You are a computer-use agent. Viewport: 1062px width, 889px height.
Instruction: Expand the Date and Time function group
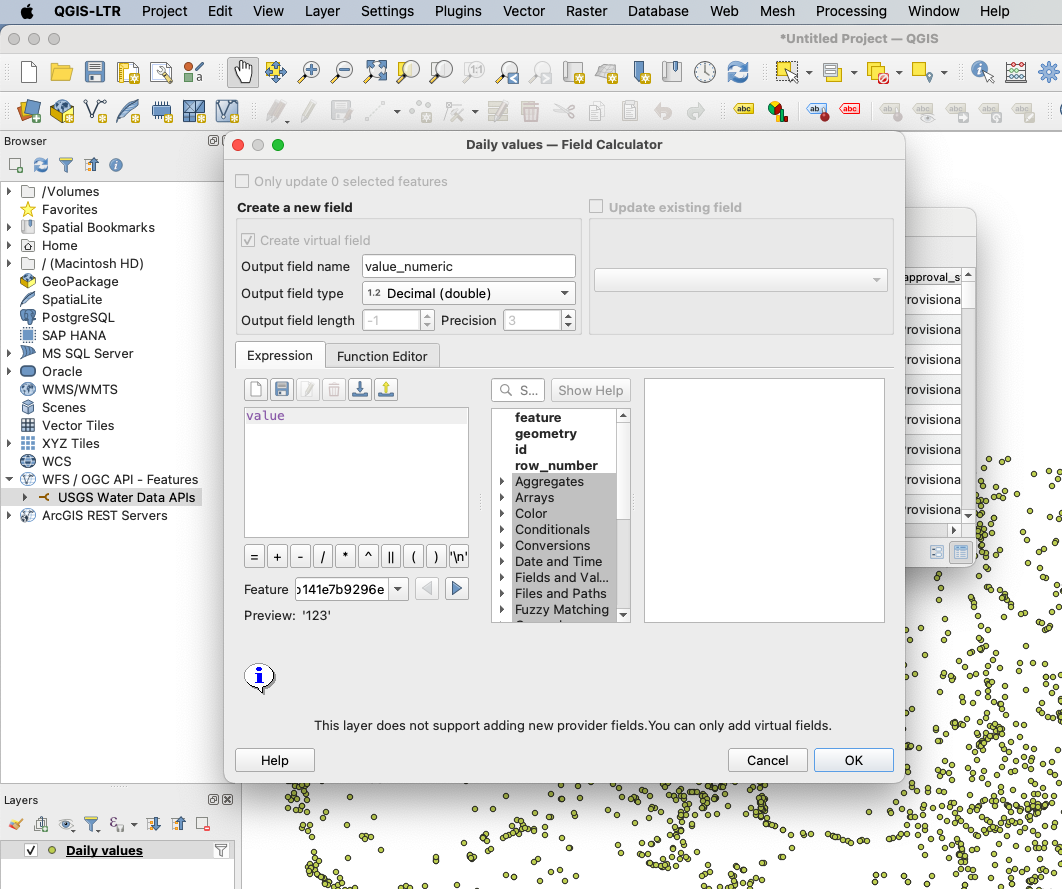(502, 561)
